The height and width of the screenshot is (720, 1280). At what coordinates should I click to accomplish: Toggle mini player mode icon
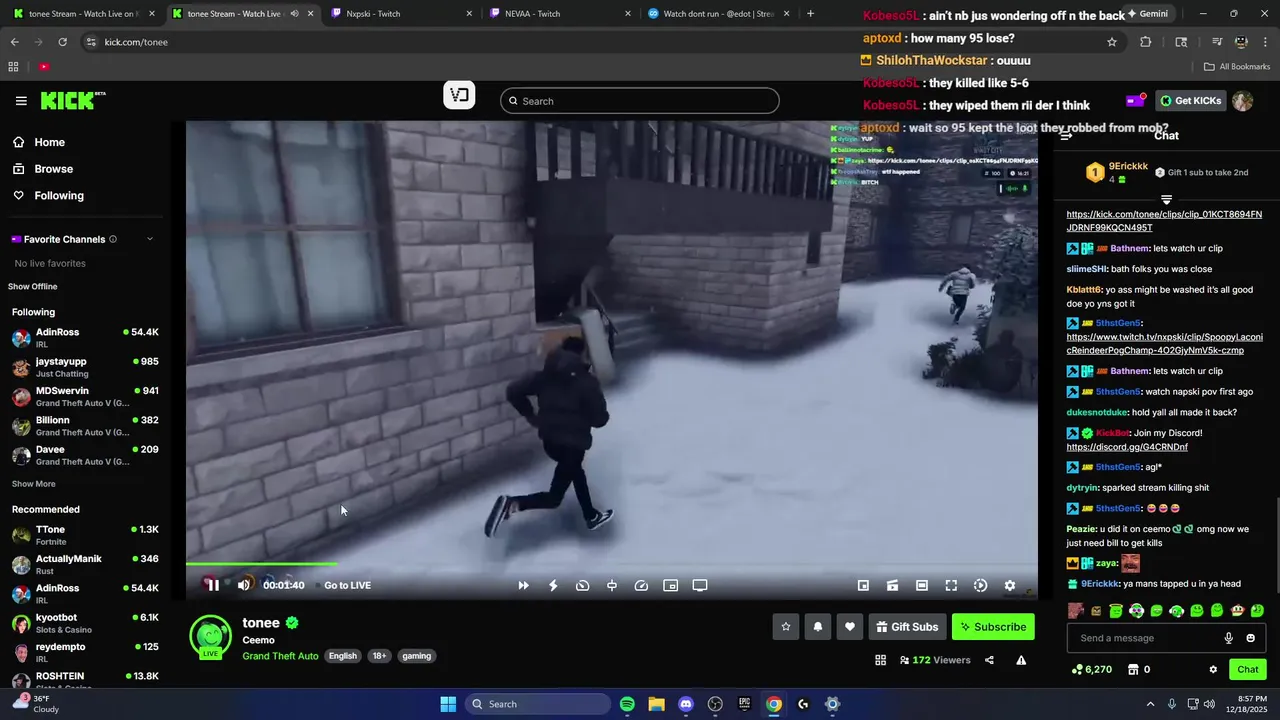863,585
